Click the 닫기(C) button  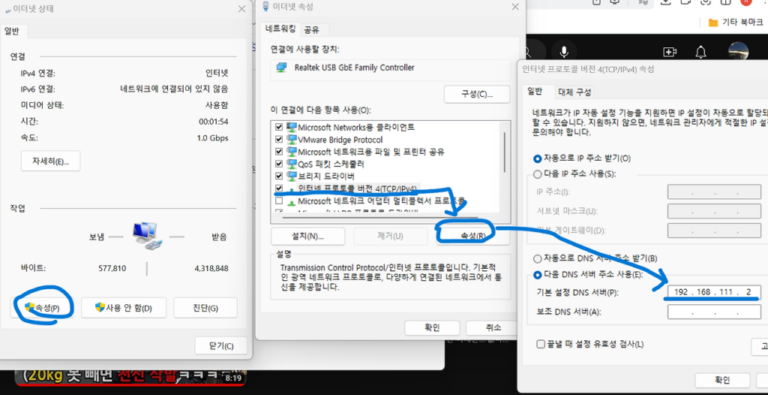[221, 346]
